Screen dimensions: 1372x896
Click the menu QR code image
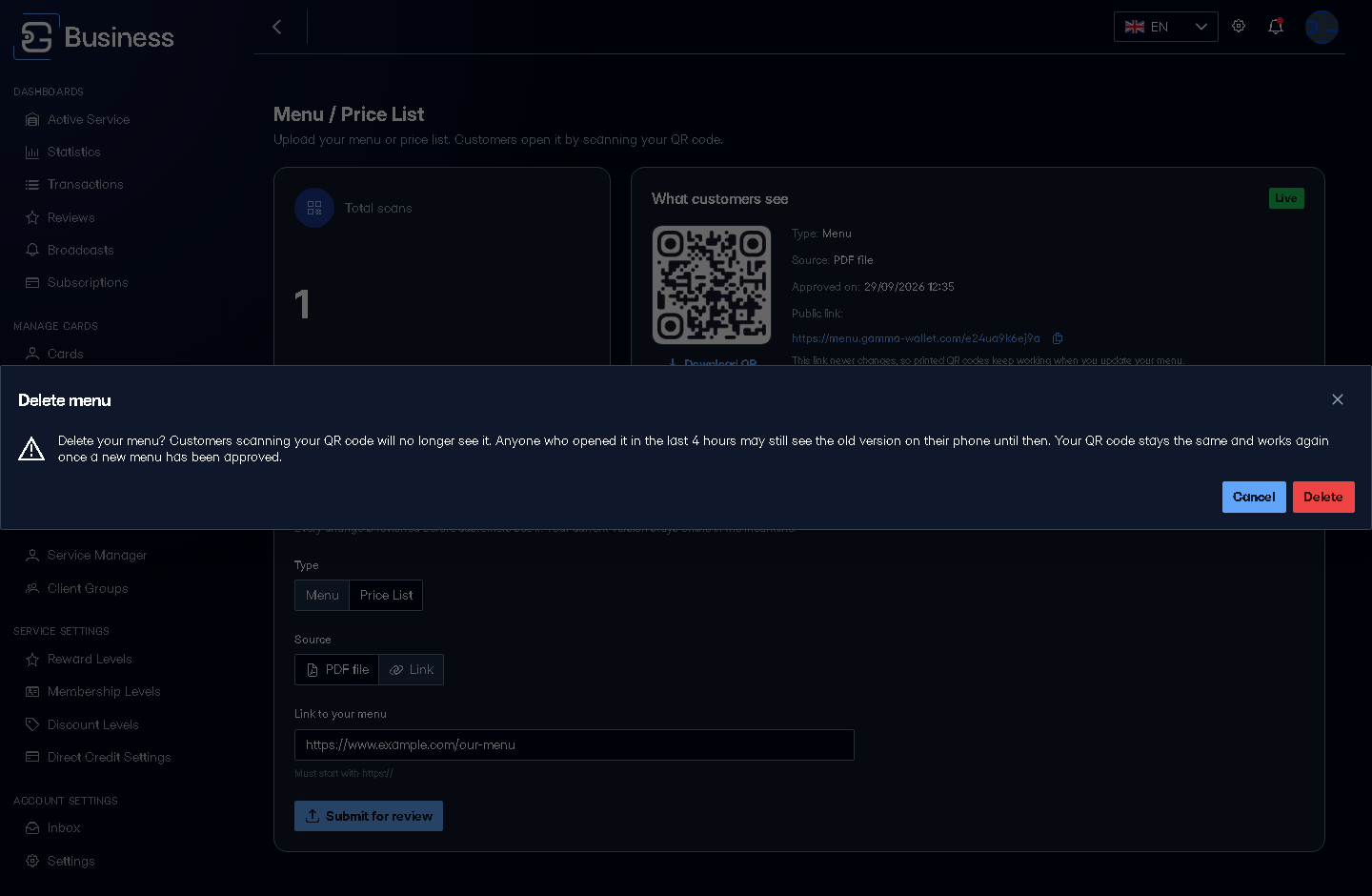pos(712,285)
